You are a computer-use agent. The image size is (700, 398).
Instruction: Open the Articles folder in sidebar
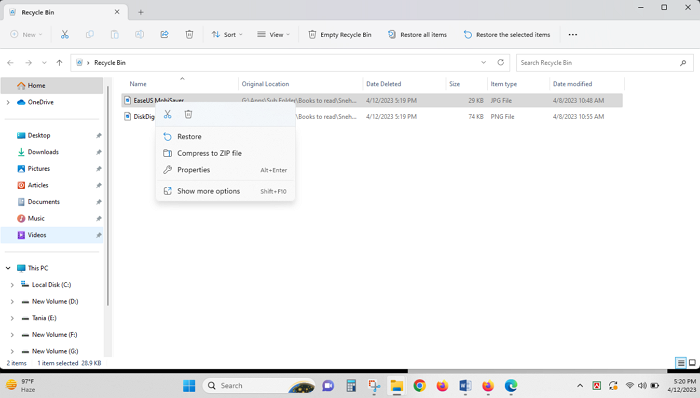point(52,185)
